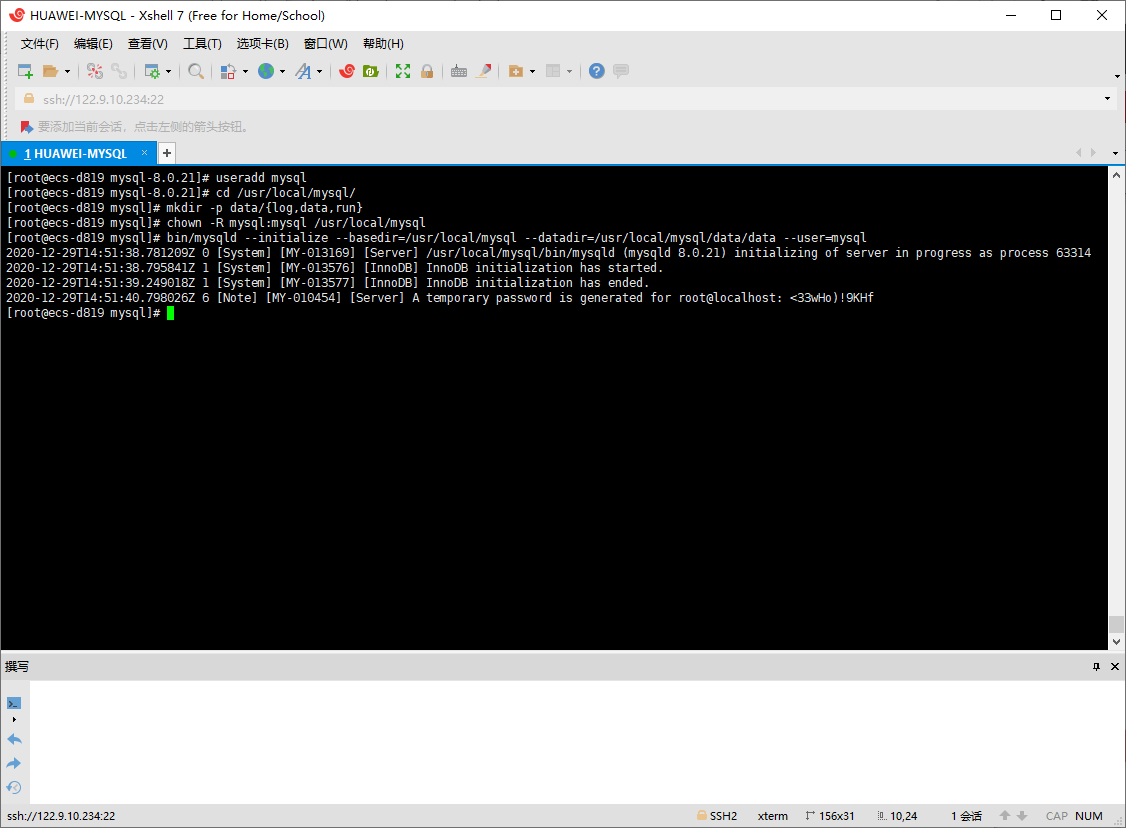Screen dimensions: 1126x828
Task: Open the Sessions folder icon
Action: tap(50, 71)
